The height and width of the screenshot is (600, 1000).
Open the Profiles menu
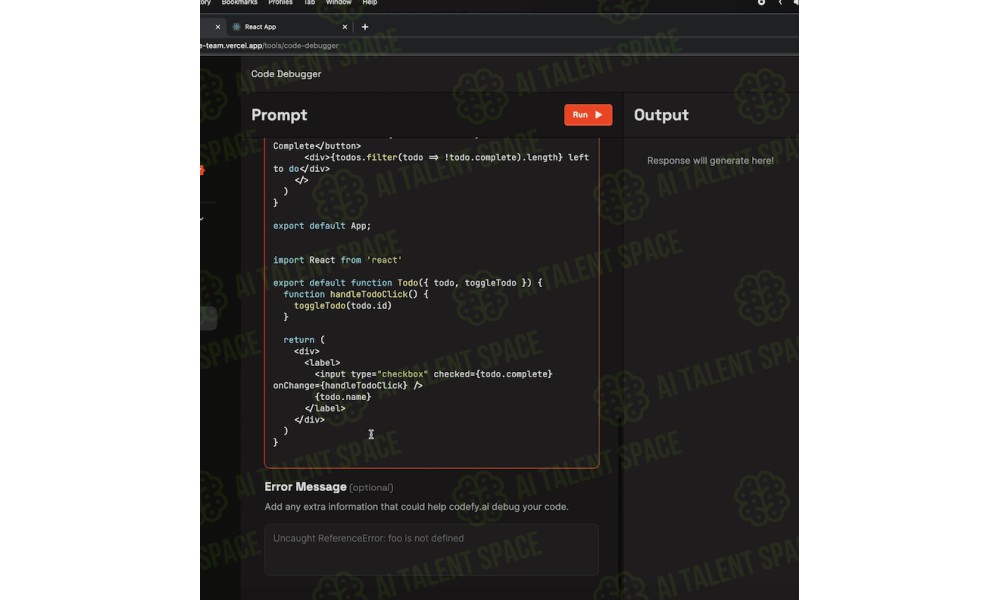(280, 3)
